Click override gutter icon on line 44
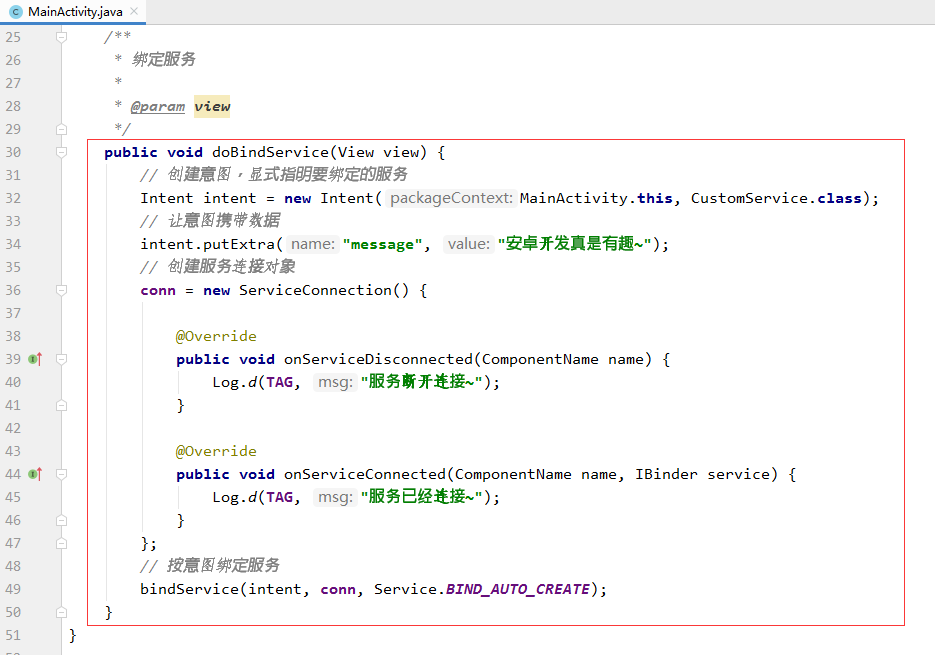This screenshot has width=935, height=655. (35, 474)
